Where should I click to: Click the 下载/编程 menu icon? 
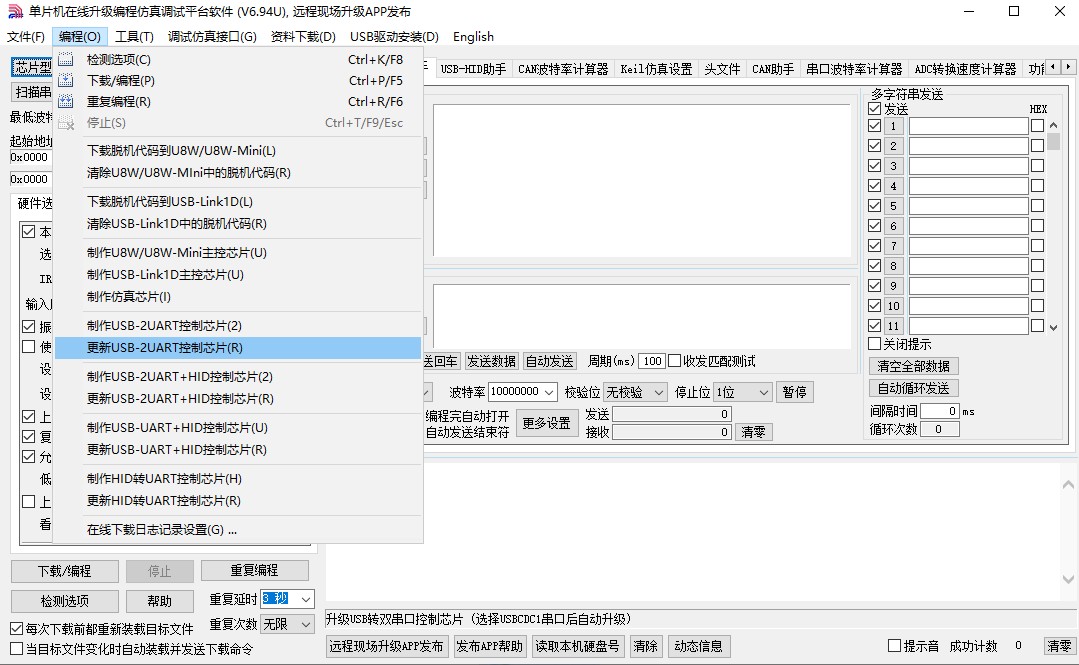click(x=65, y=81)
